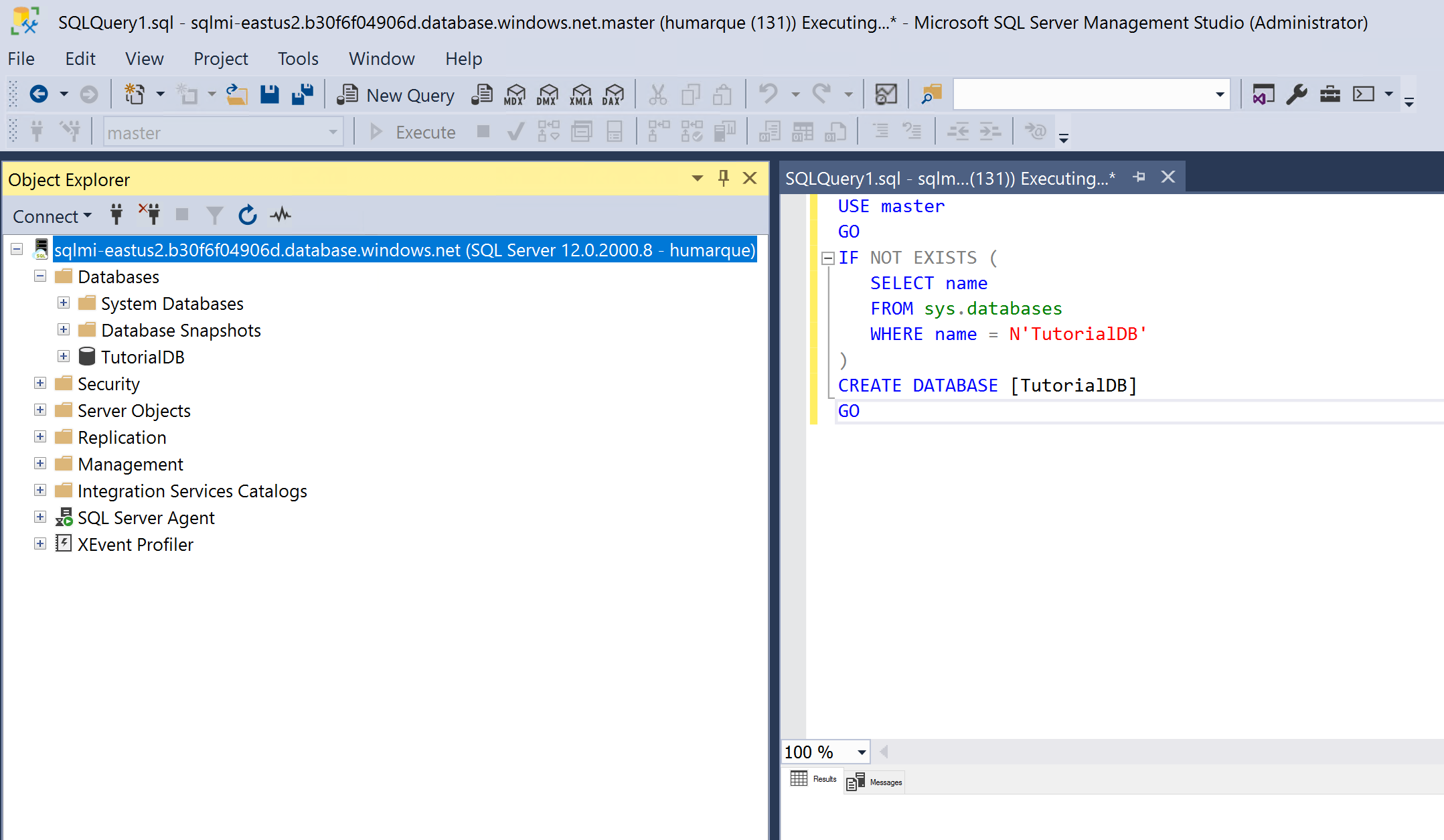Open the command window icon
This screenshot has width=1444, height=840.
pyautogui.click(x=1364, y=94)
